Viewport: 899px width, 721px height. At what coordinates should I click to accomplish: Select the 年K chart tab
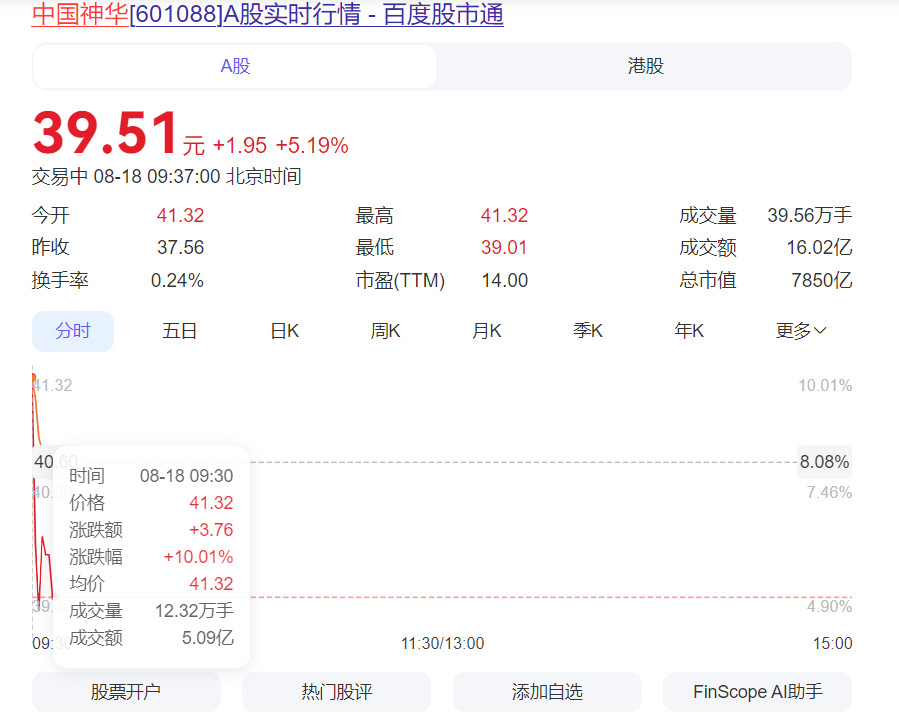pyautogui.click(x=689, y=331)
